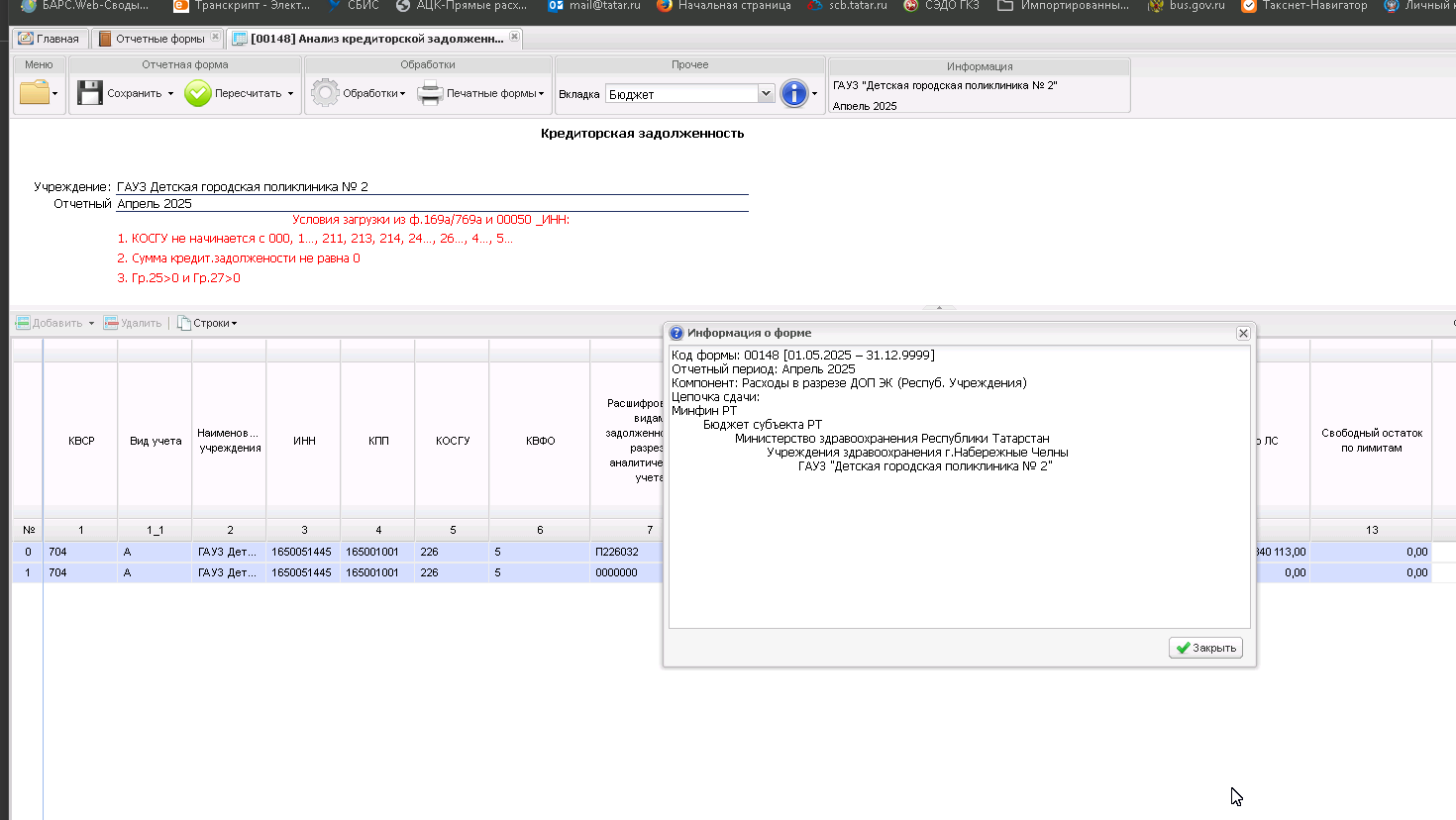Click the Строки document icon
This screenshot has width=1456, height=820.
[x=184, y=323]
